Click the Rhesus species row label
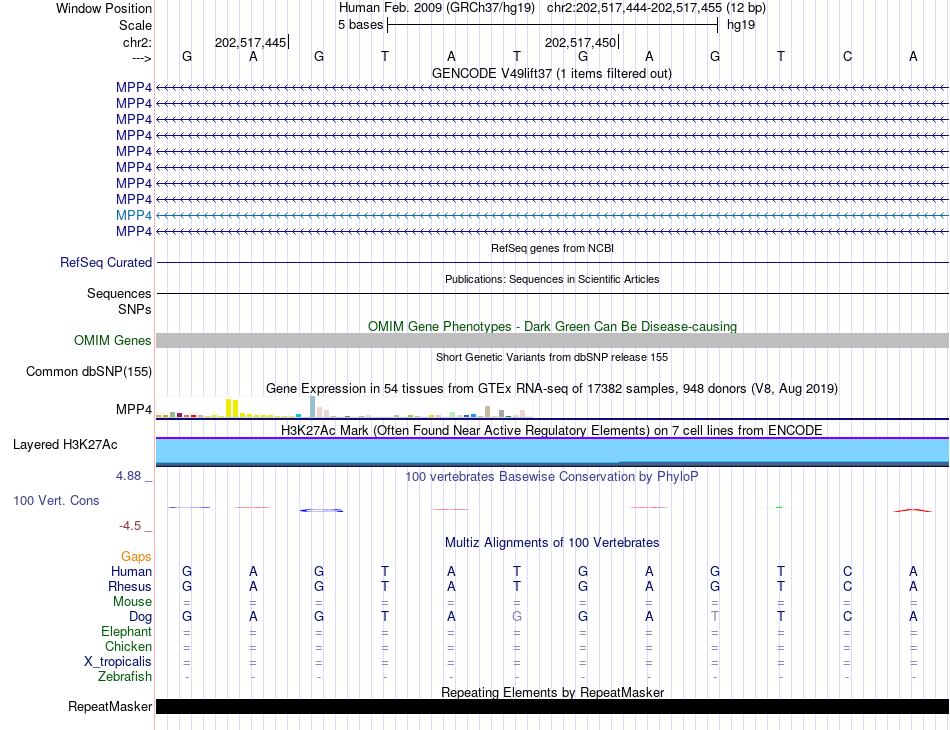The height and width of the screenshot is (730, 950). (x=130, y=586)
